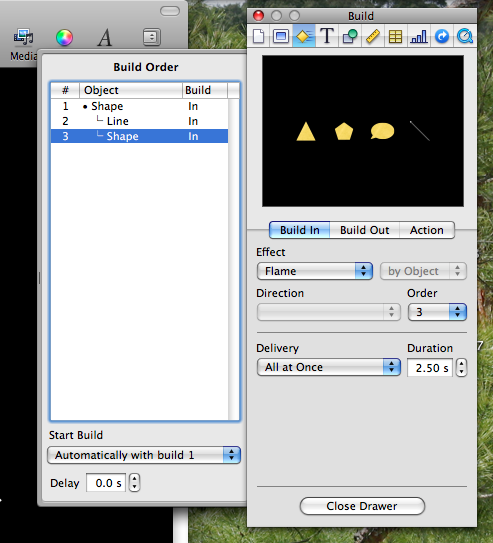Click the Delay stepper arrows

click(134, 483)
